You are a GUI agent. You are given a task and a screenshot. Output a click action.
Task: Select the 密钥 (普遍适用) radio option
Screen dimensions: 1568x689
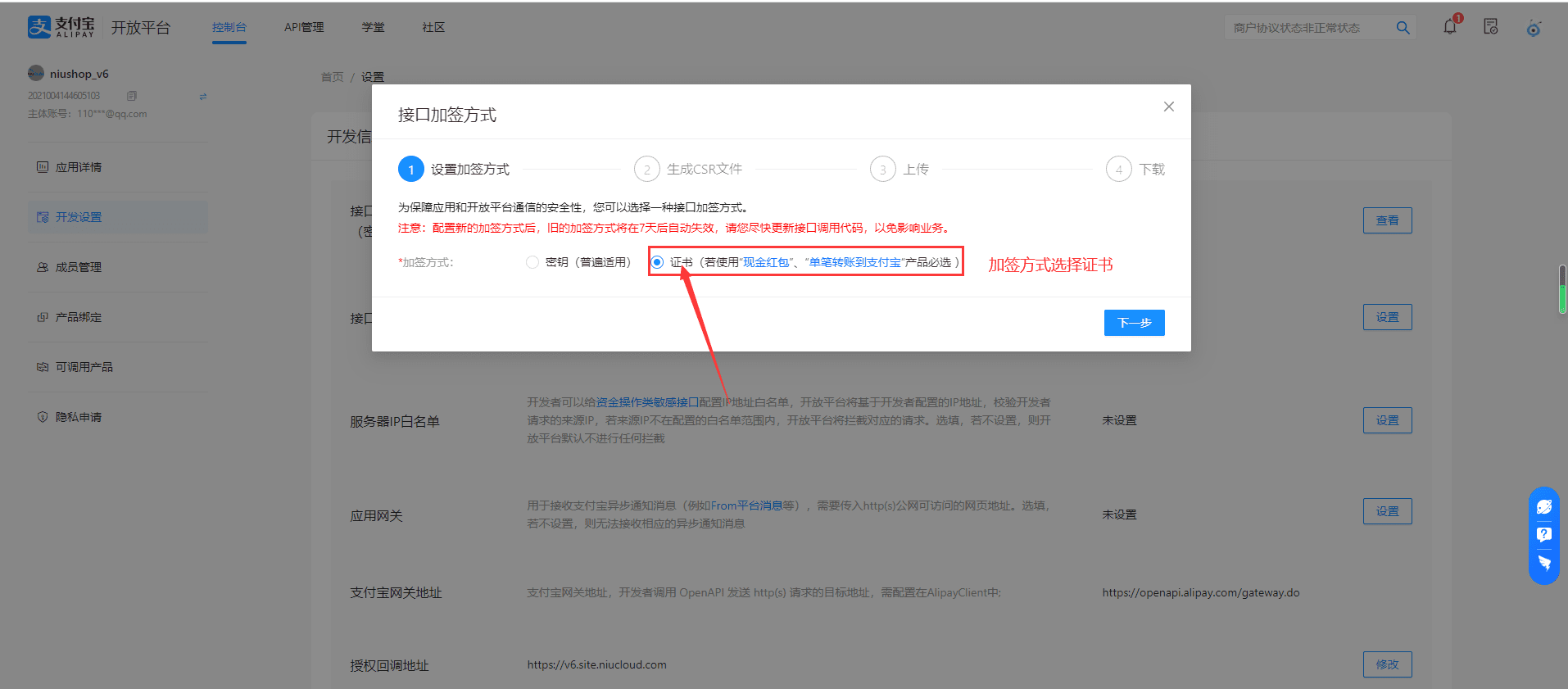tap(532, 262)
